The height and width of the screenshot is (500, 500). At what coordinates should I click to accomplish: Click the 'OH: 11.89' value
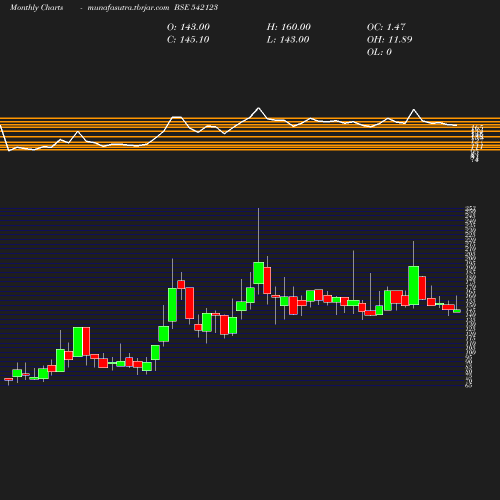tap(390, 40)
